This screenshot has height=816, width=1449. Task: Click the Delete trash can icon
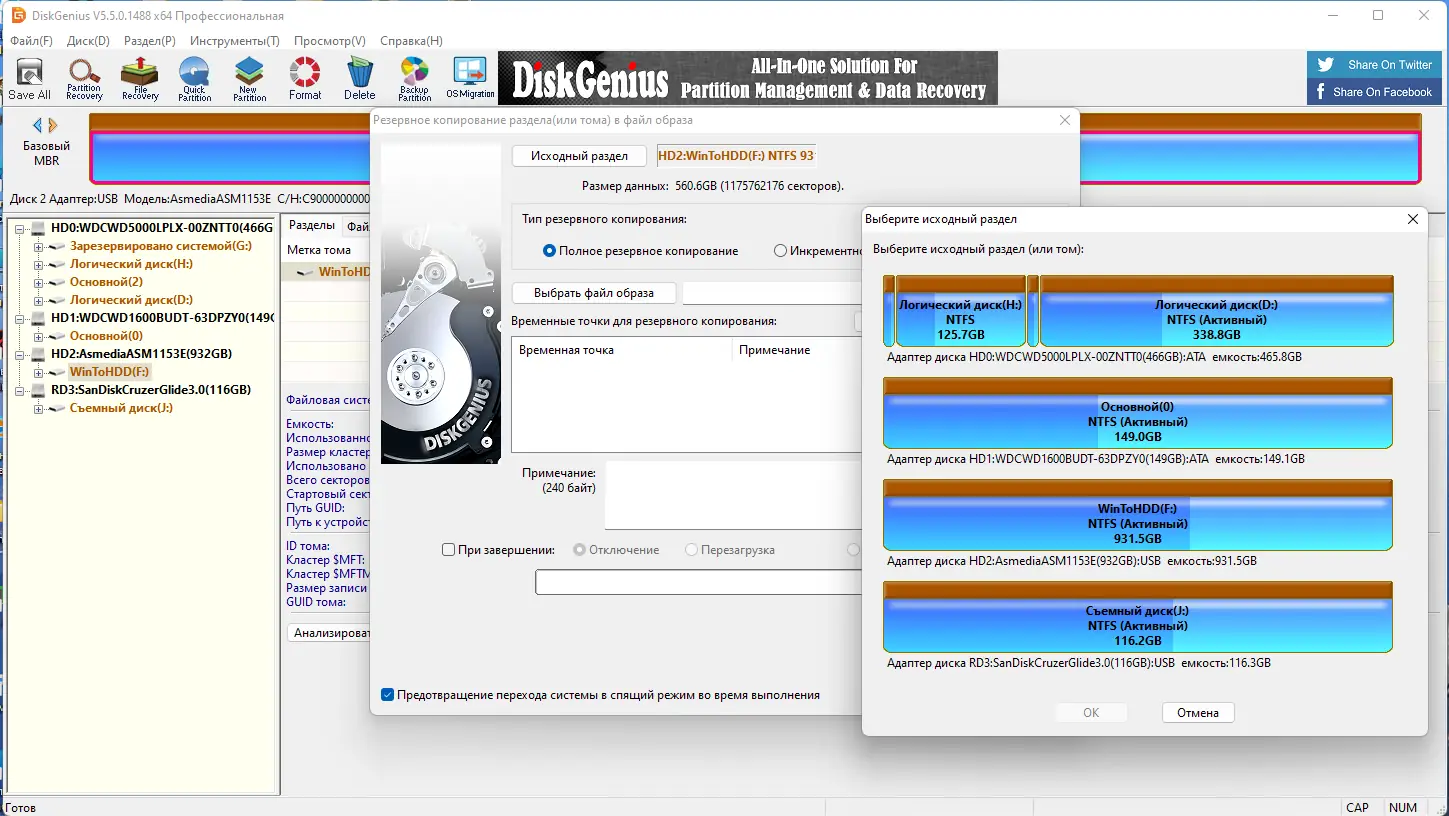pos(360,79)
